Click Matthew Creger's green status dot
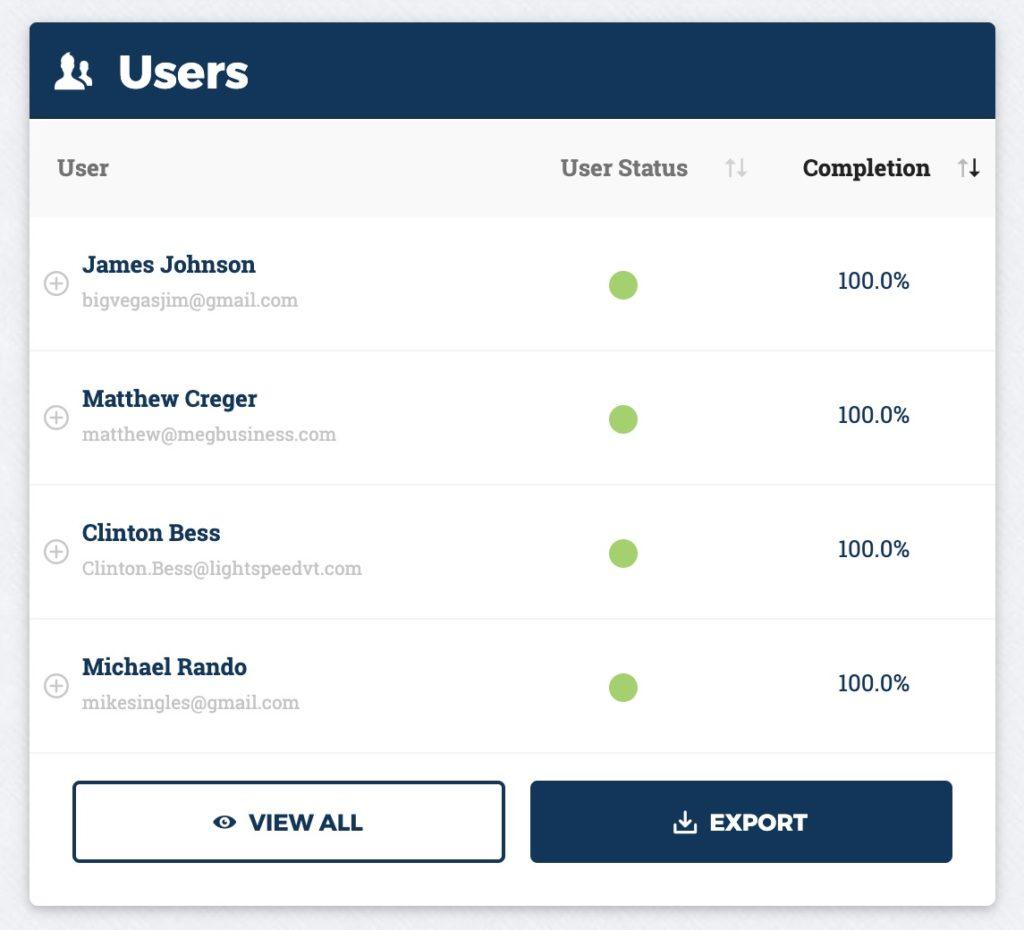Screen dimensions: 1024x930 pyautogui.click(x=623, y=419)
